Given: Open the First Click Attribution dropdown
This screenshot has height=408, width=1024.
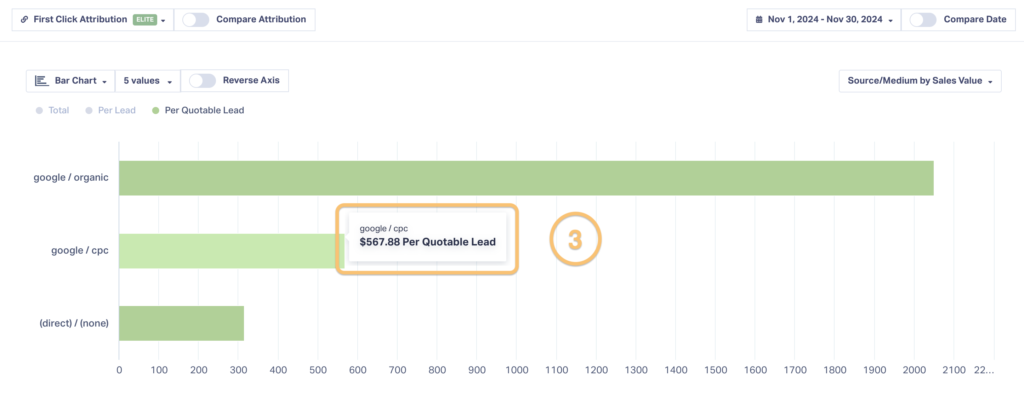Looking at the screenshot, I should coord(163,20).
